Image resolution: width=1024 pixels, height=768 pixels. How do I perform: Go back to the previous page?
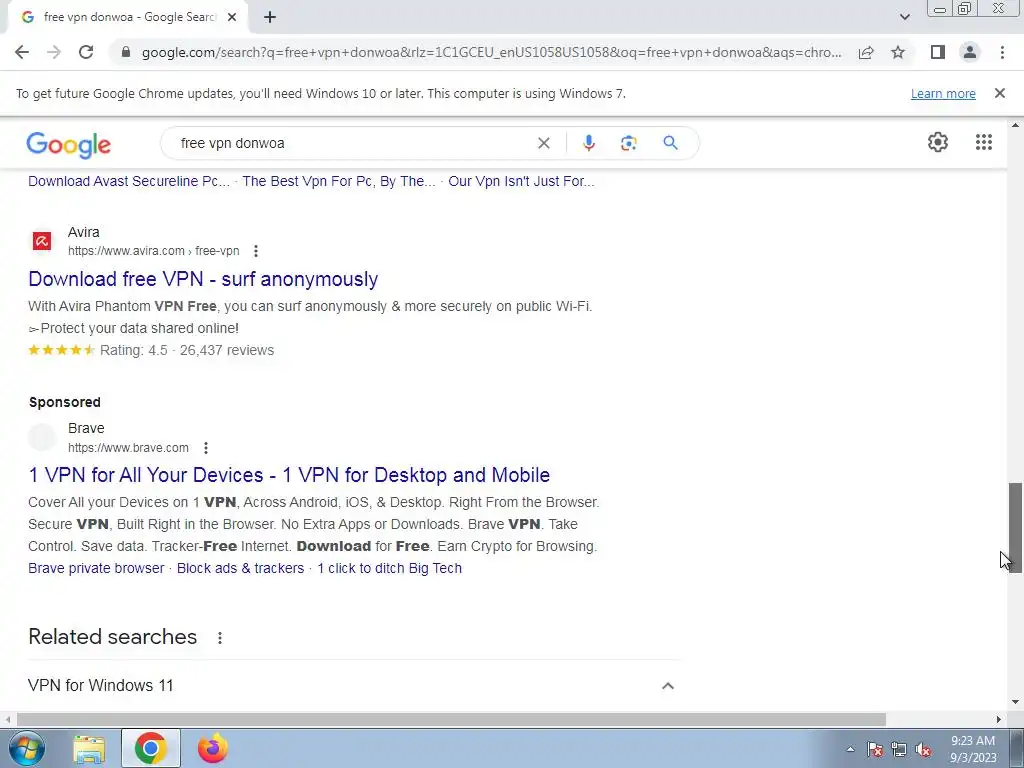tap(22, 52)
